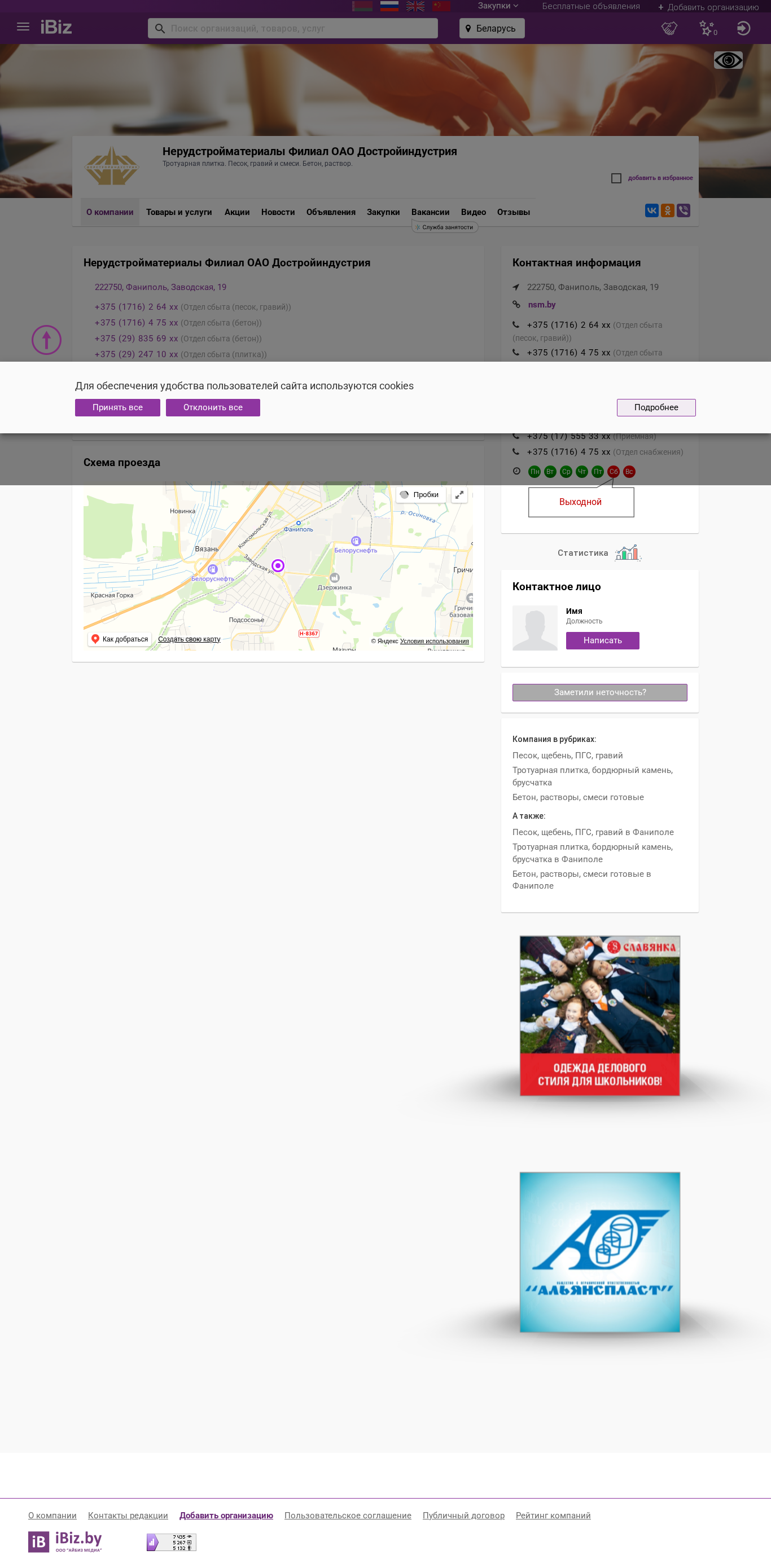
Task: Click the Принять все cookies button
Action: click(117, 407)
